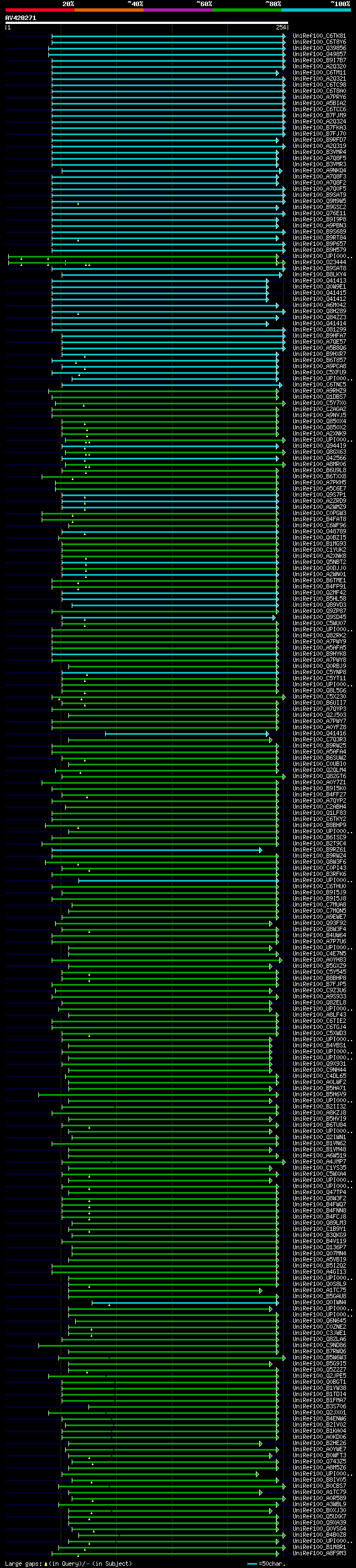Select the UniRef100_A5BIA2 label
The image size is (356, 1568).
pos(319,103)
